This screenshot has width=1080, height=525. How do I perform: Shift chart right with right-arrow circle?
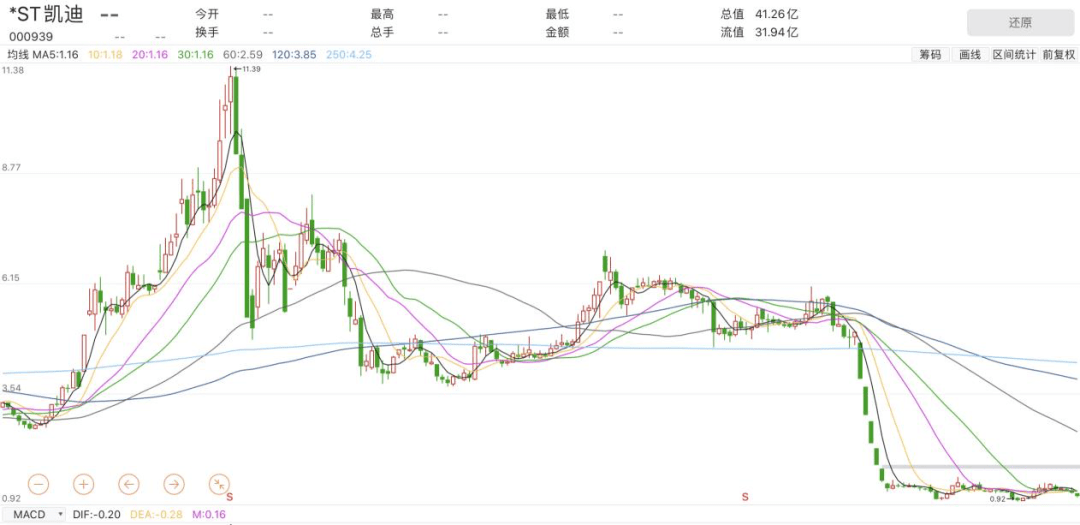pos(174,484)
